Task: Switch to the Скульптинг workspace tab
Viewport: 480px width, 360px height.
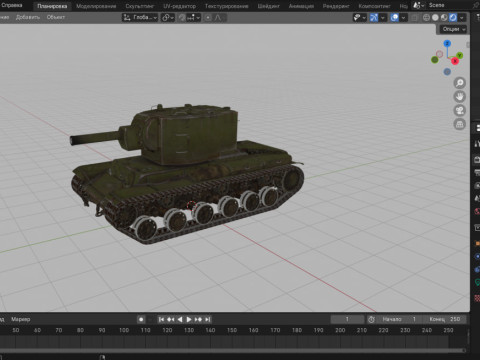Action: pyautogui.click(x=140, y=6)
